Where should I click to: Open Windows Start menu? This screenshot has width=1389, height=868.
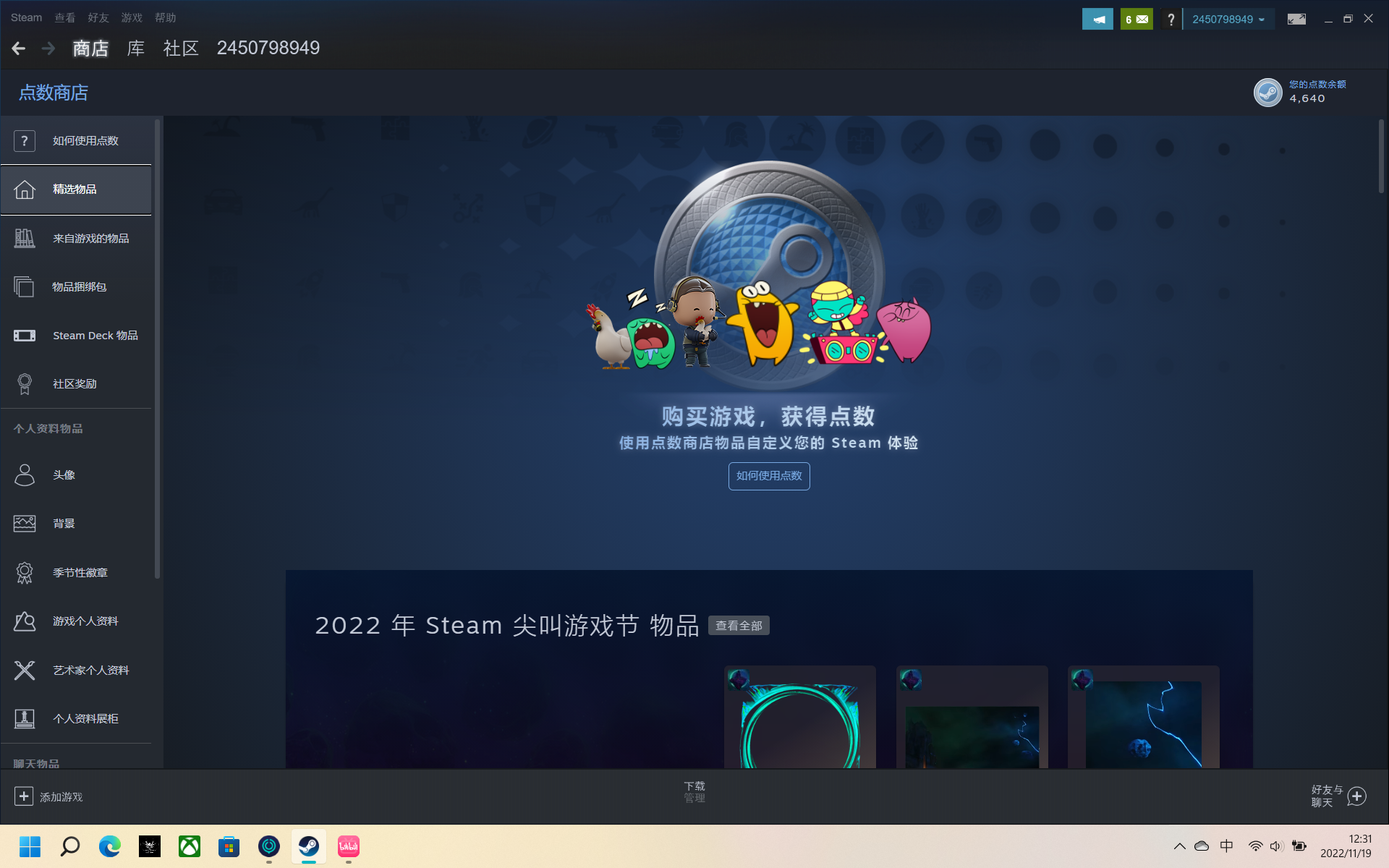30,846
